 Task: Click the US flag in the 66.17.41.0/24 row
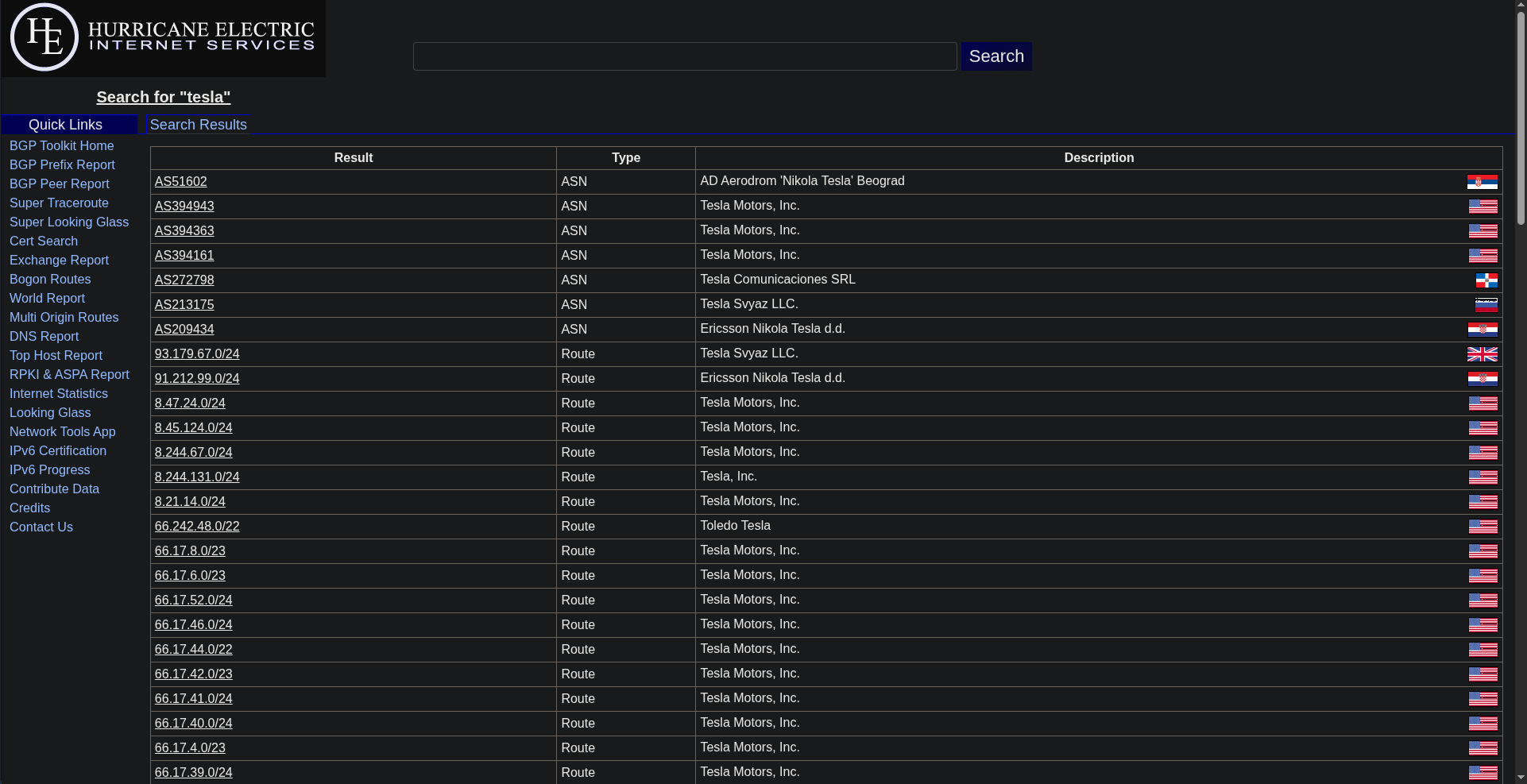pos(1483,699)
